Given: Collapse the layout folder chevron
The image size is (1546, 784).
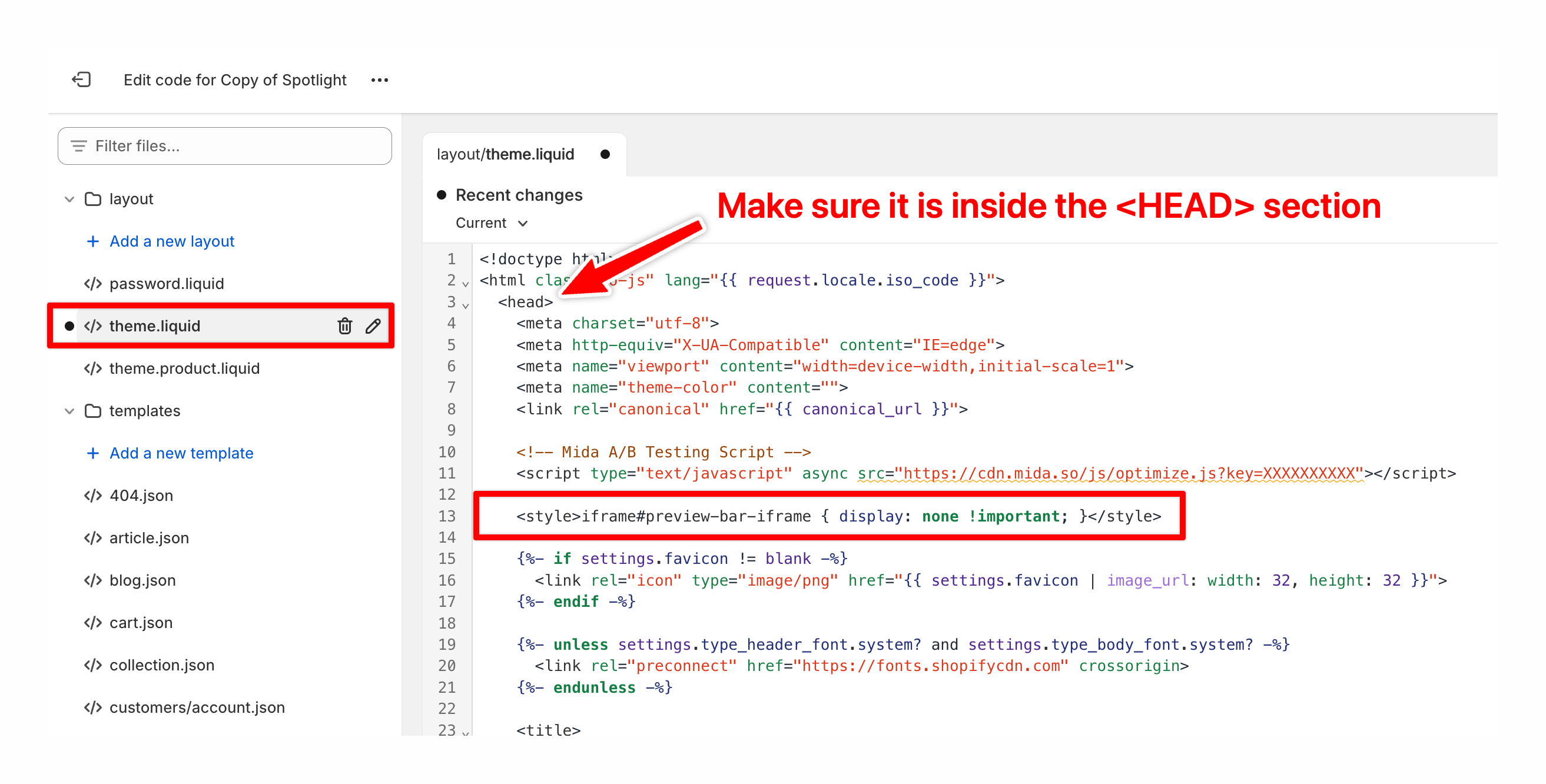Looking at the screenshot, I should pos(69,199).
